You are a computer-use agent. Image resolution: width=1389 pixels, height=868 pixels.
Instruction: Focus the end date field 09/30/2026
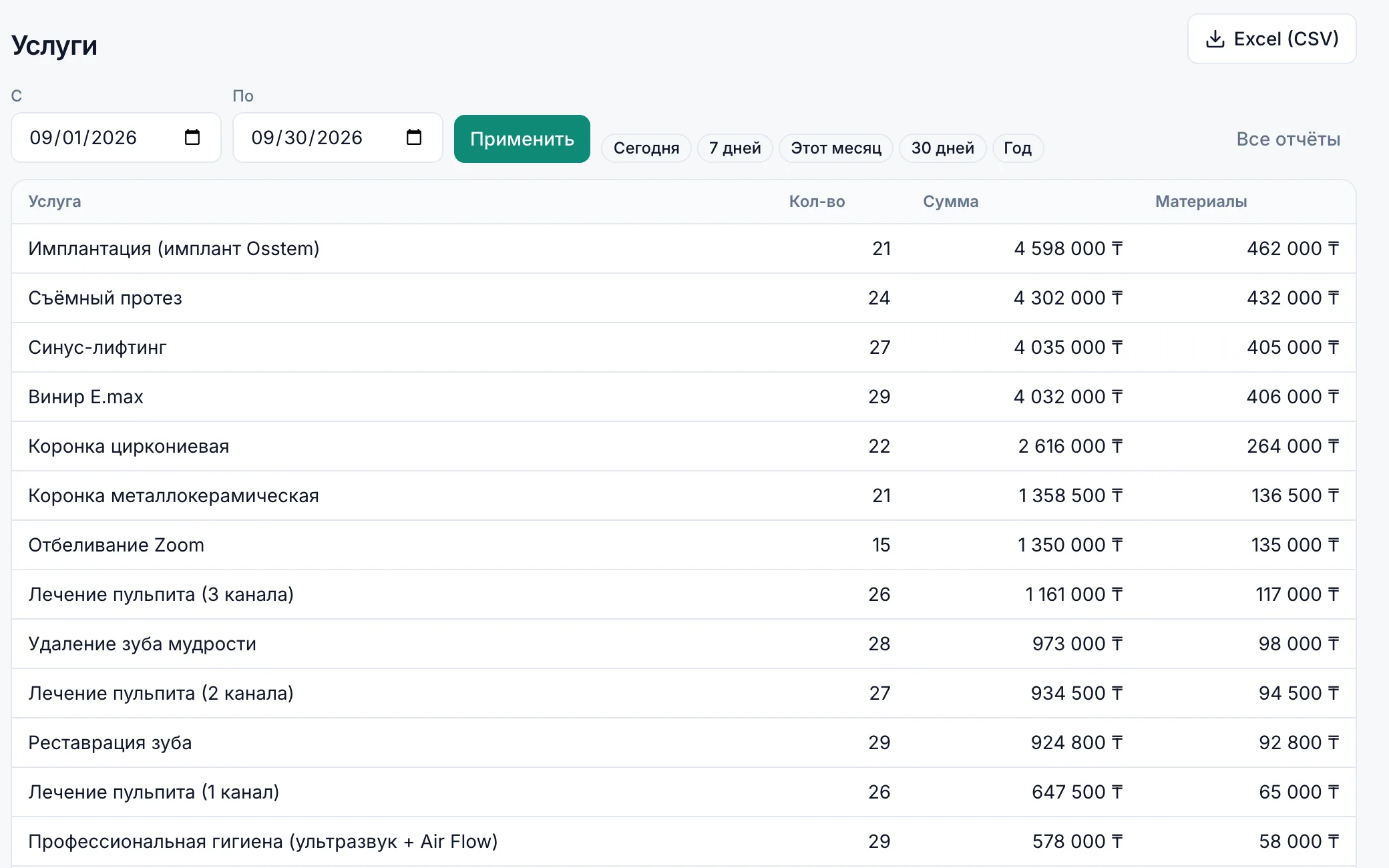pyautogui.click(x=338, y=138)
